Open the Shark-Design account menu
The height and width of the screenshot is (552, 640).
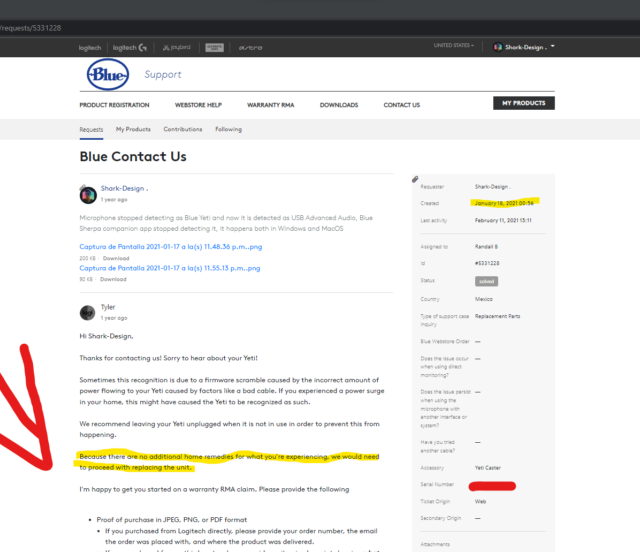coord(526,47)
